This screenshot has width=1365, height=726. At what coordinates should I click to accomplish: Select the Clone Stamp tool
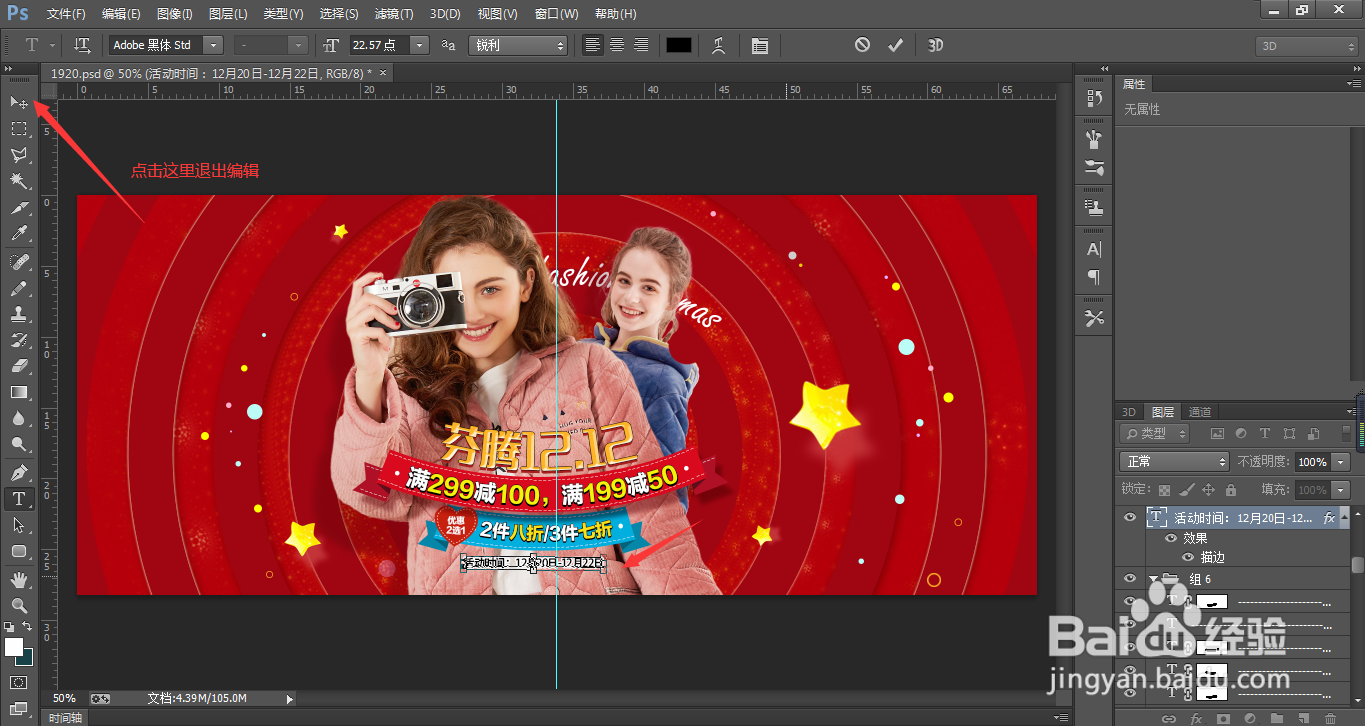tap(19, 314)
